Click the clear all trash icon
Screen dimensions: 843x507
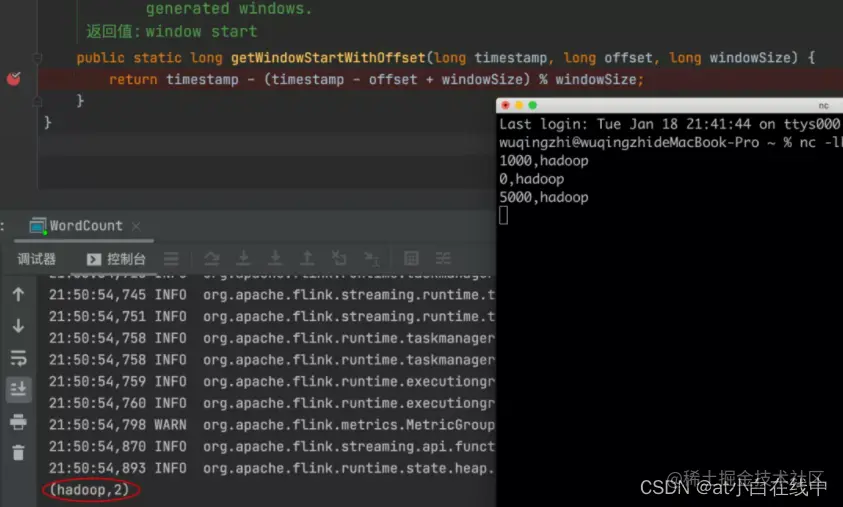point(18,453)
